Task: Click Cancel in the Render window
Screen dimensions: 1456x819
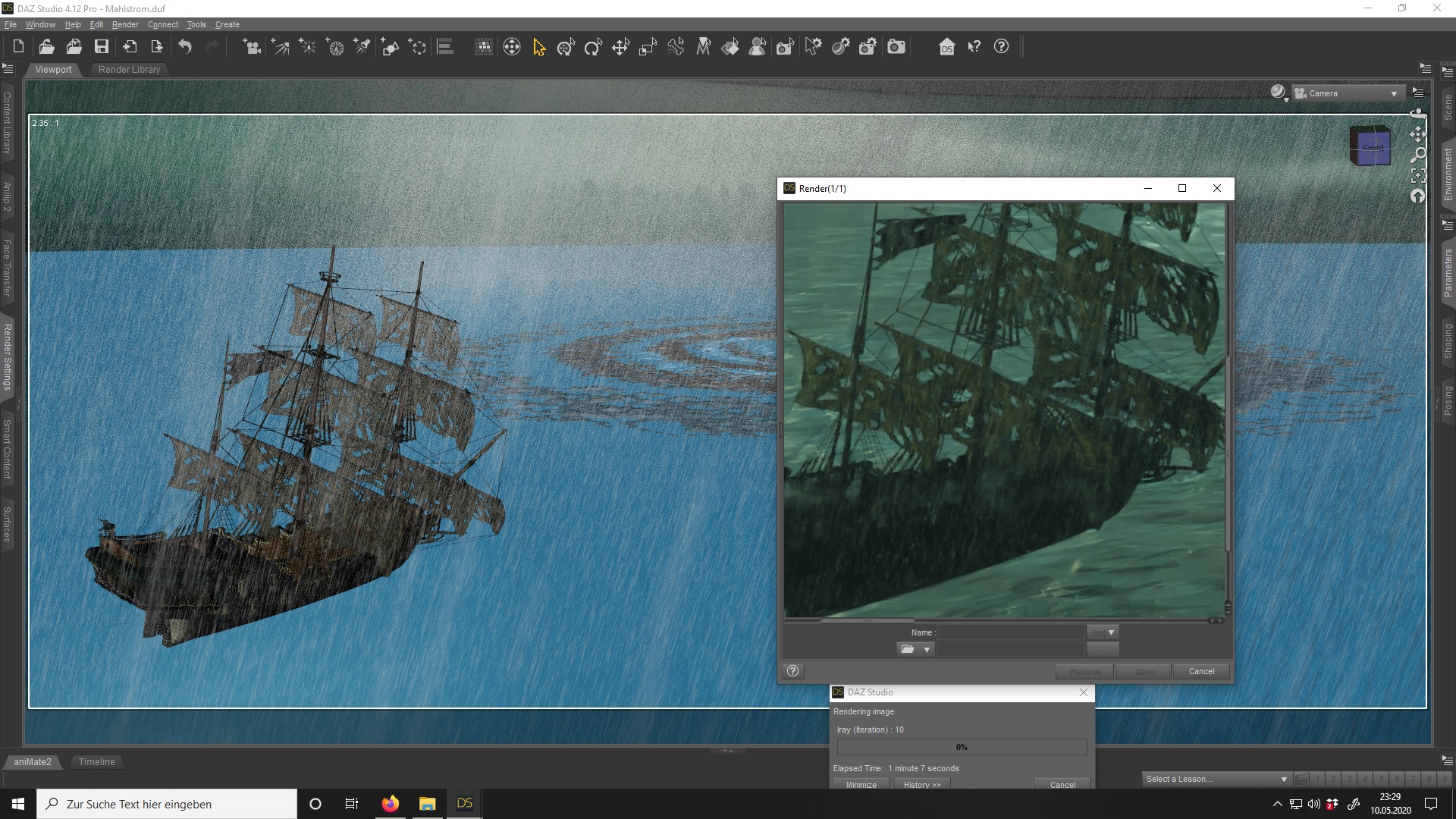Action: click(x=1201, y=671)
